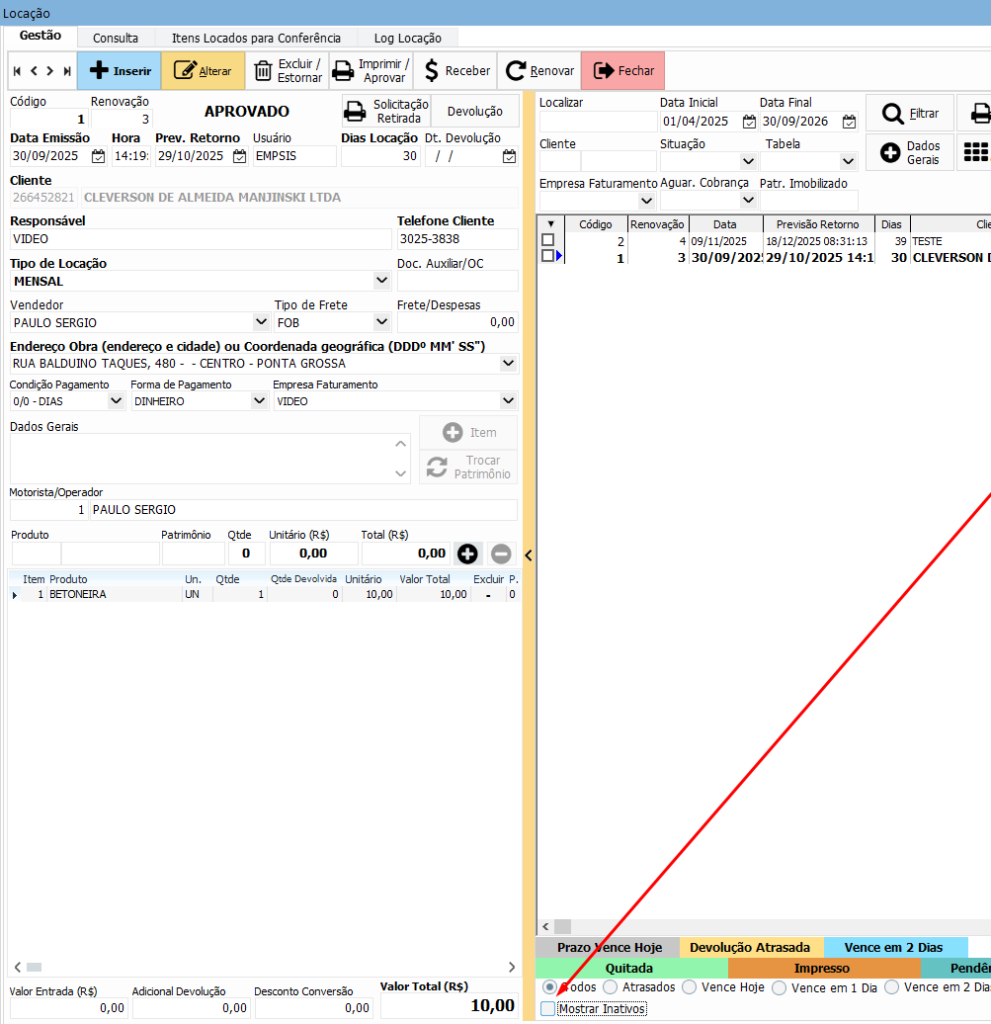991x1024 pixels.
Task: Click the Excluir / Estornar trash button
Action: (287, 71)
